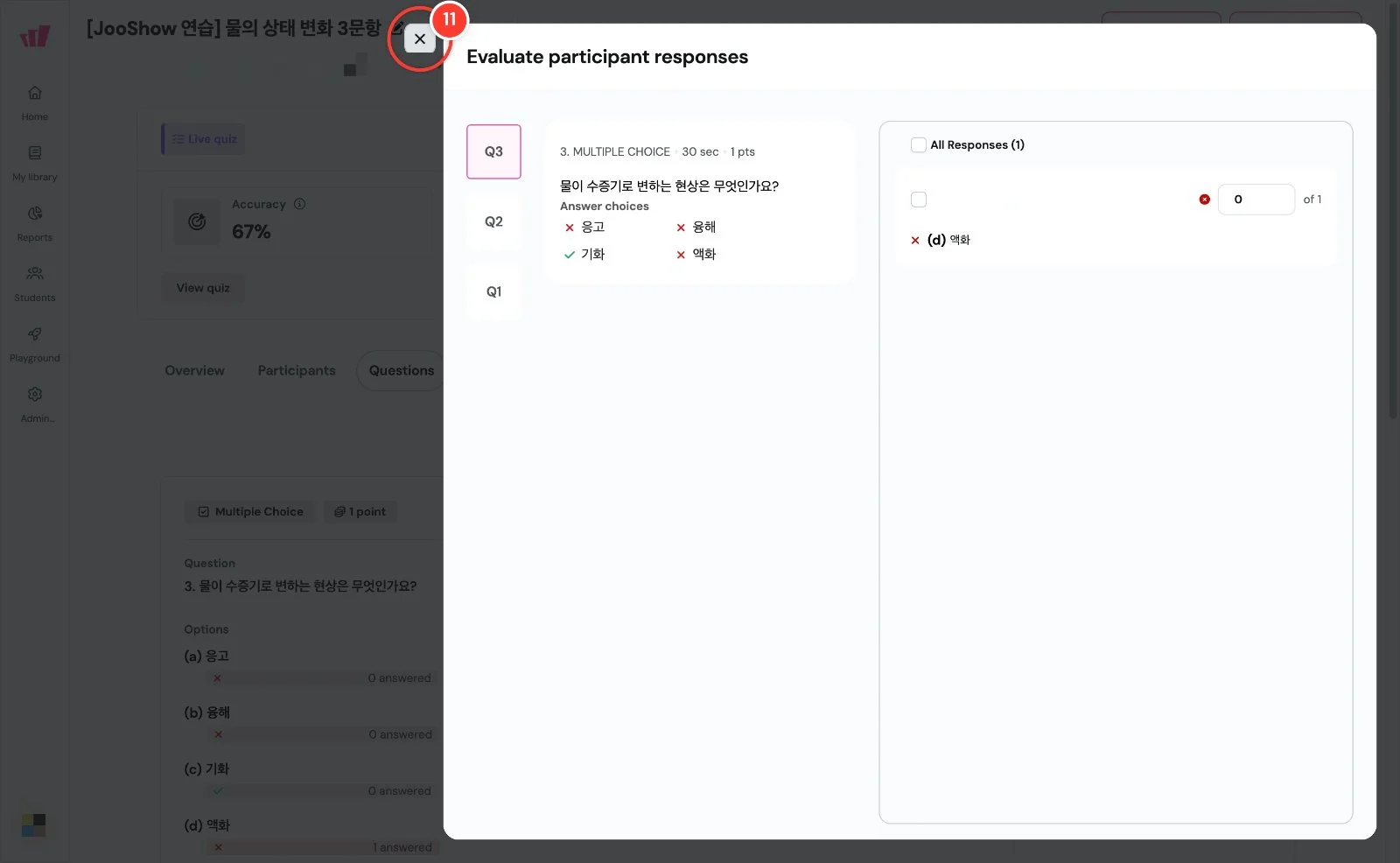Click the Multiple Choice tag
Image resolution: width=1400 pixels, height=863 pixels.
(x=250, y=511)
